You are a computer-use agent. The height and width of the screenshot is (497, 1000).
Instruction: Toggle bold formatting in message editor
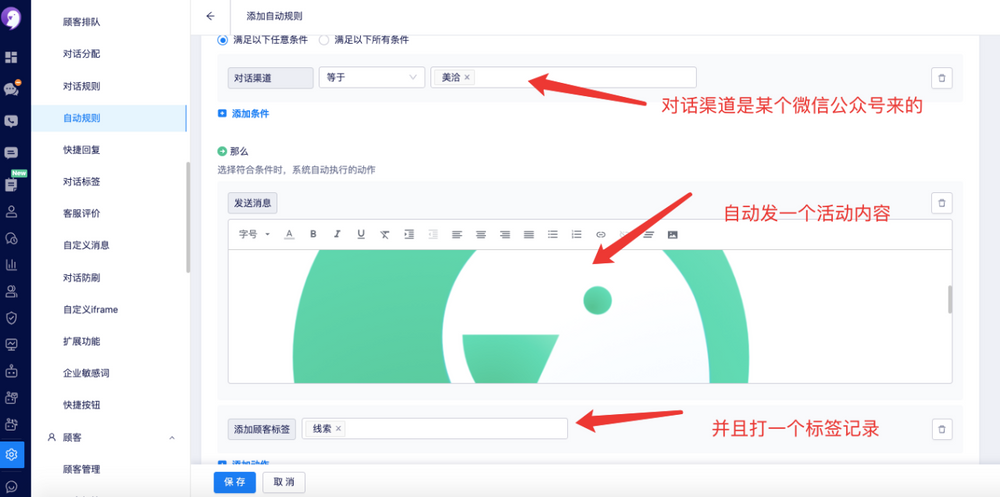pos(313,234)
